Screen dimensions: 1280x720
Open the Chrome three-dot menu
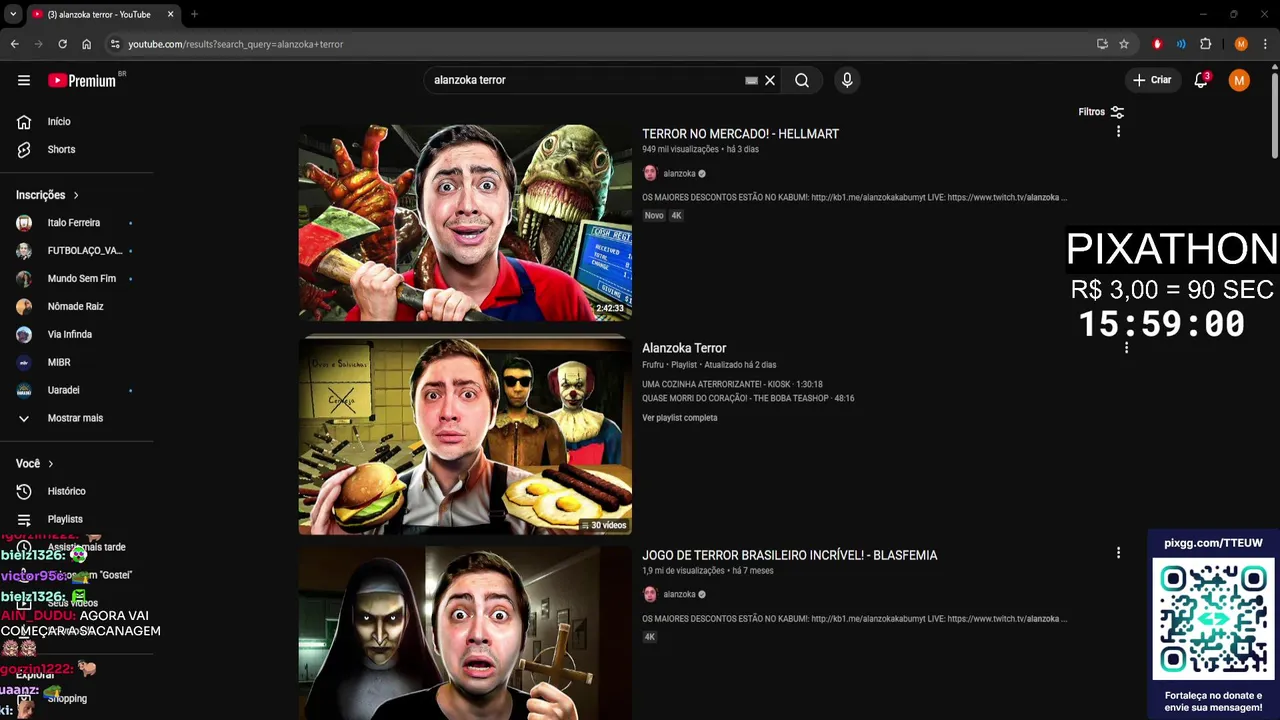(1265, 44)
